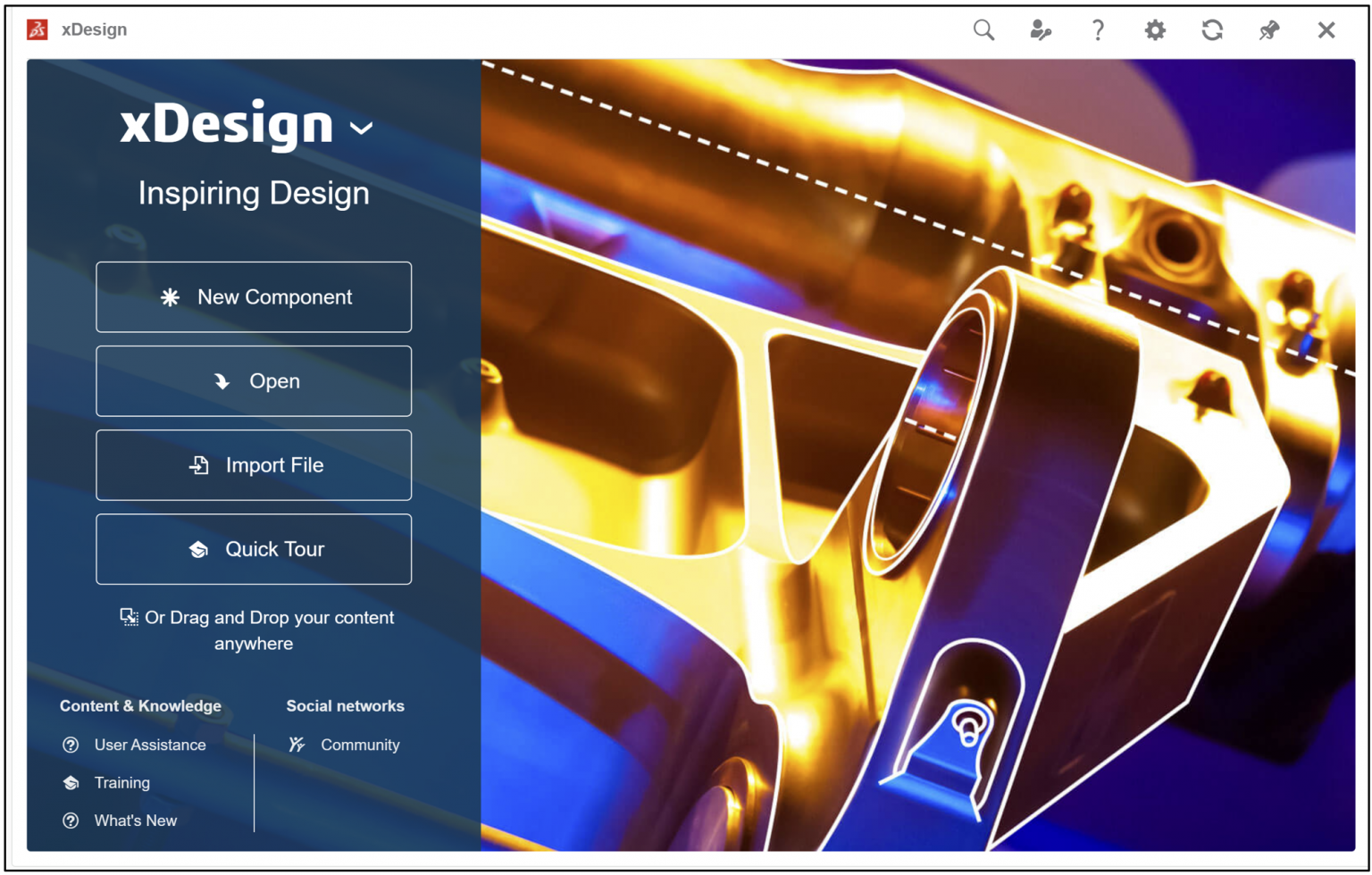The height and width of the screenshot is (875, 1372).
Task: Close the xDesign welcome dialog
Action: (1326, 29)
